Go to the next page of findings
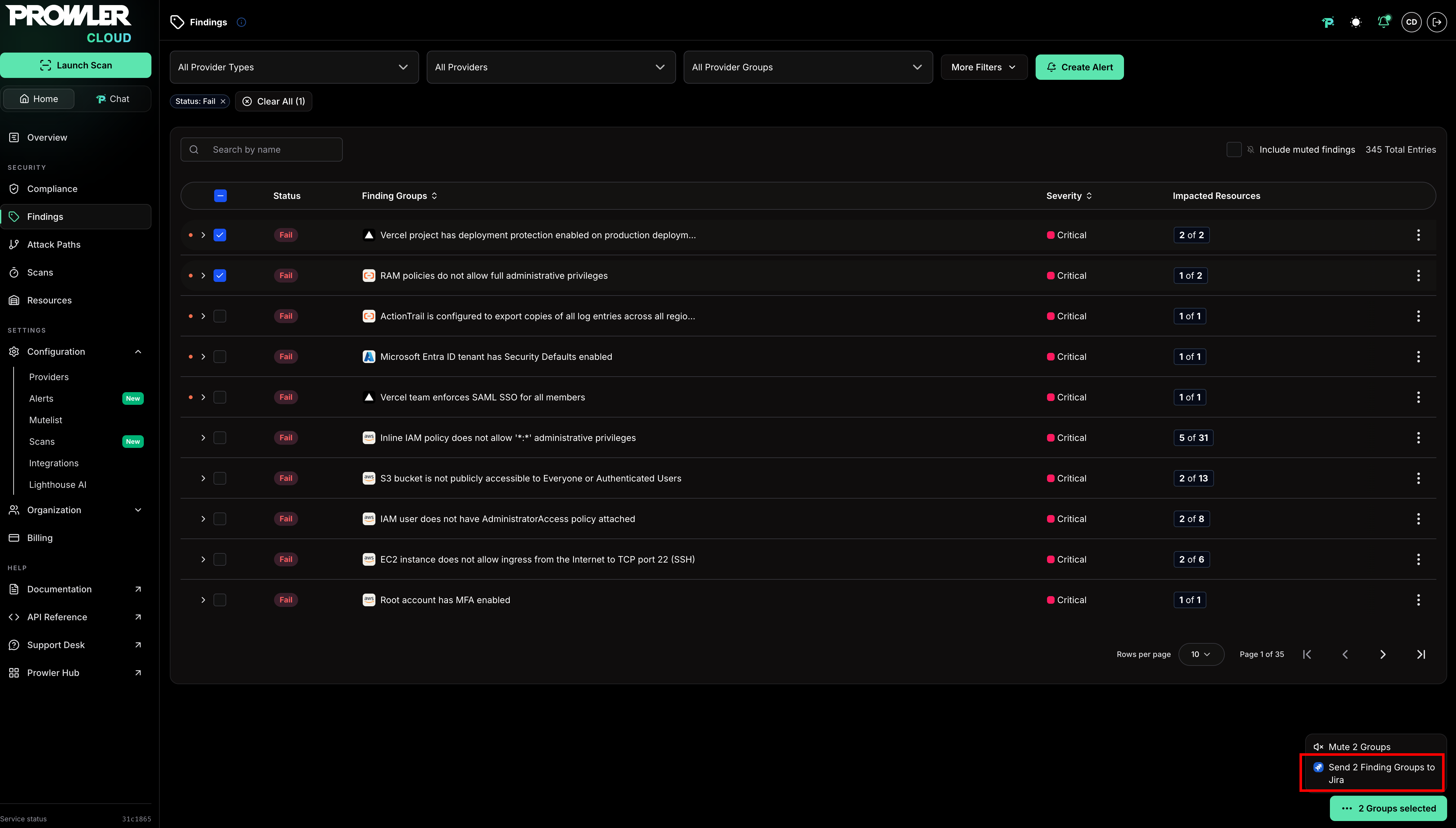This screenshot has height=828, width=1456. point(1383,654)
